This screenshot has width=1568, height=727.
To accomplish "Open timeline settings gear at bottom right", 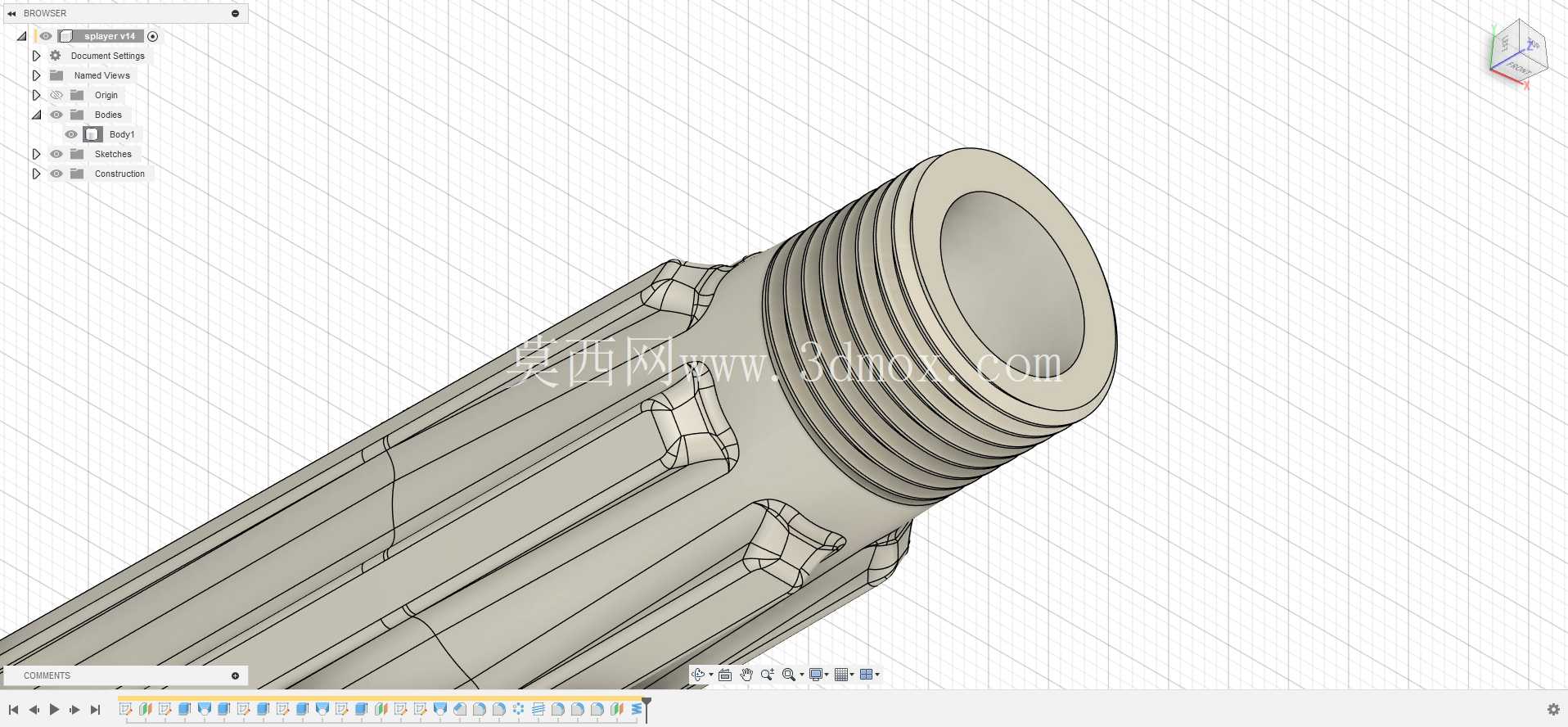I will (1553, 710).
